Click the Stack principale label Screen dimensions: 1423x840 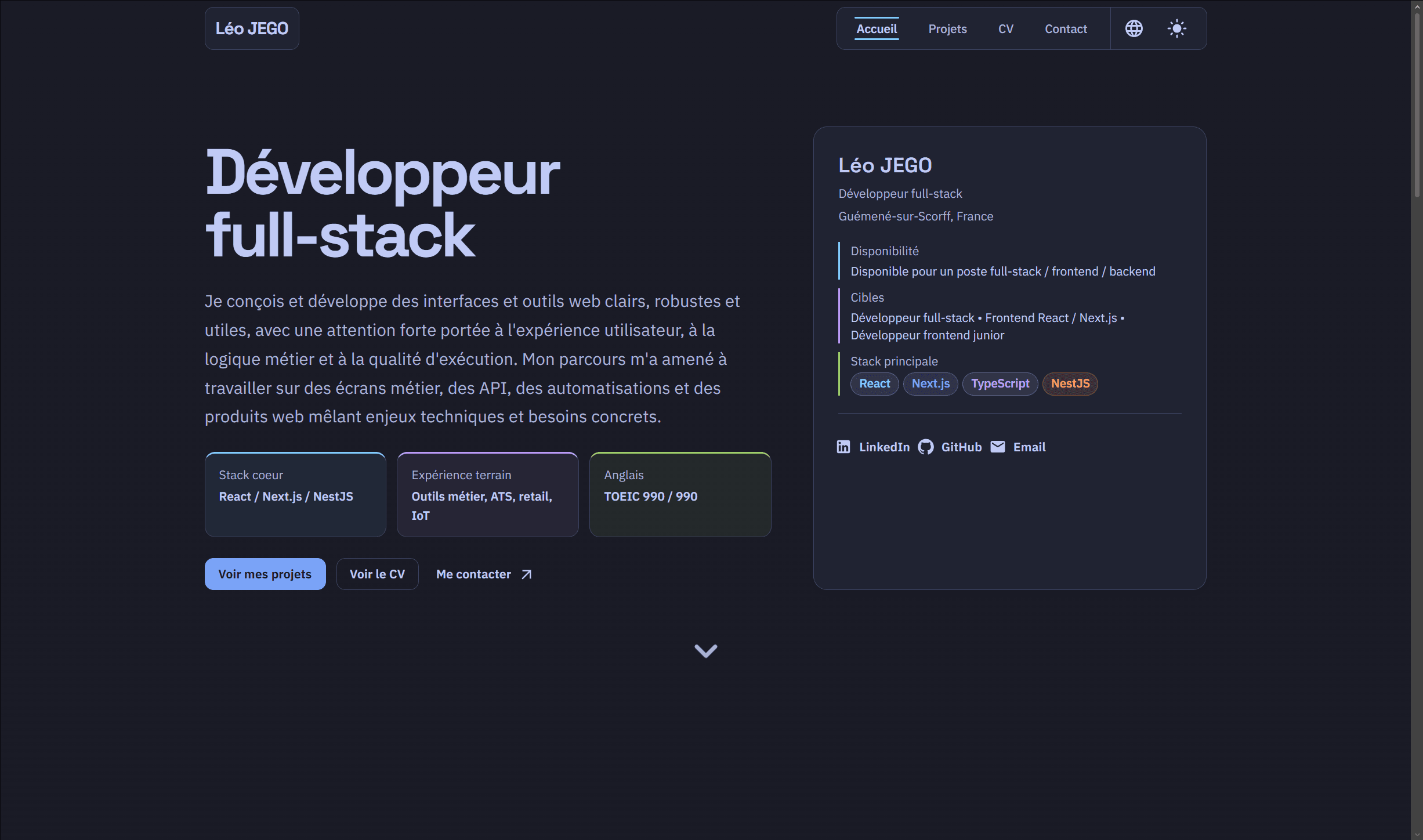[x=894, y=361]
